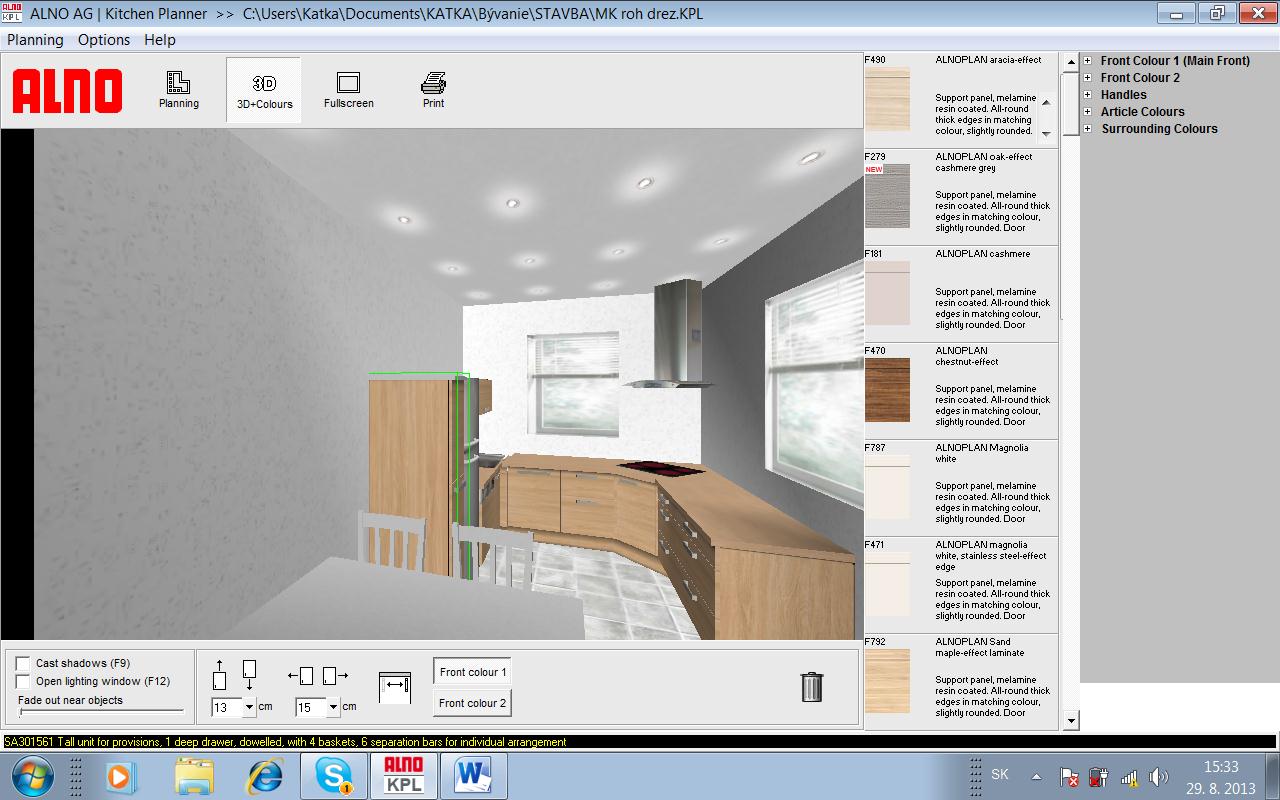Viewport: 1280px width, 800px height.
Task: Enable Open lighting window (F12) checkbox
Action: tap(23, 682)
